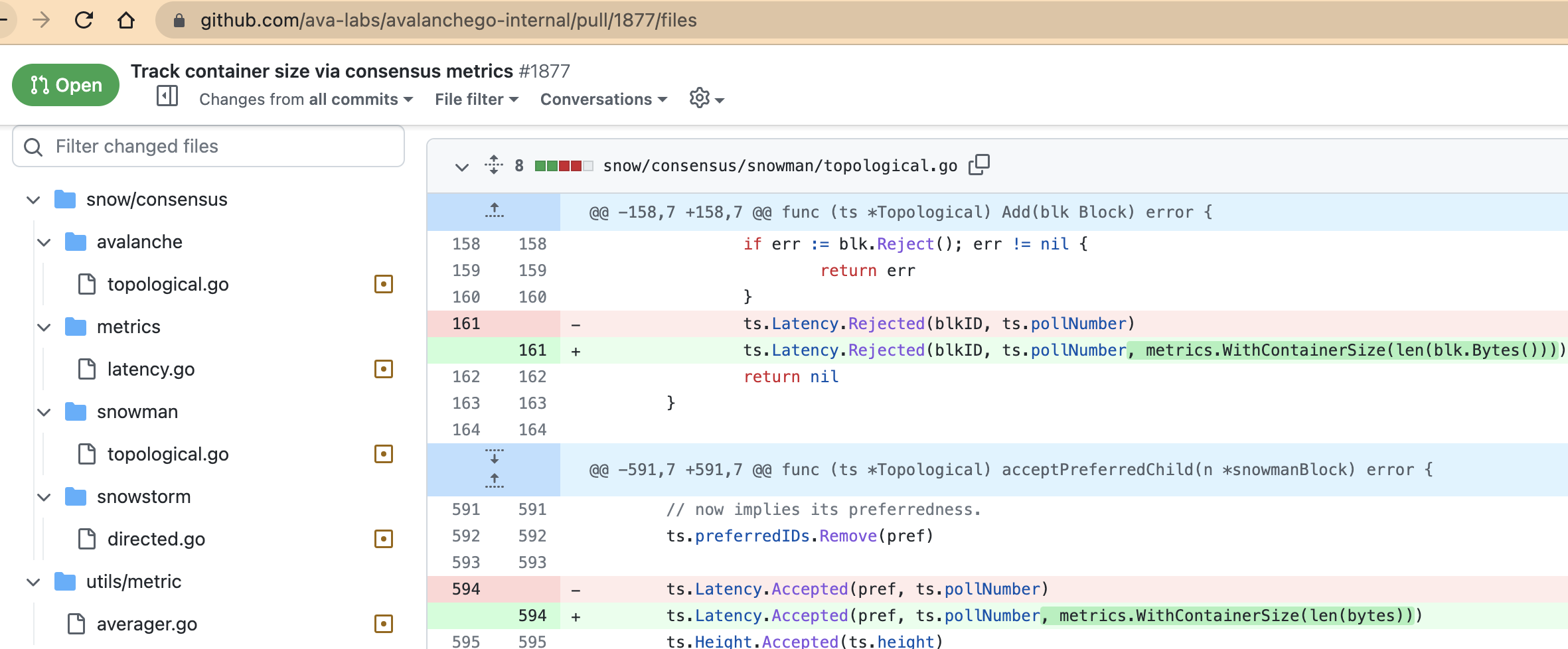Screen dimensions: 1568x649
Task: Go to the browser home page
Action: click(125, 21)
